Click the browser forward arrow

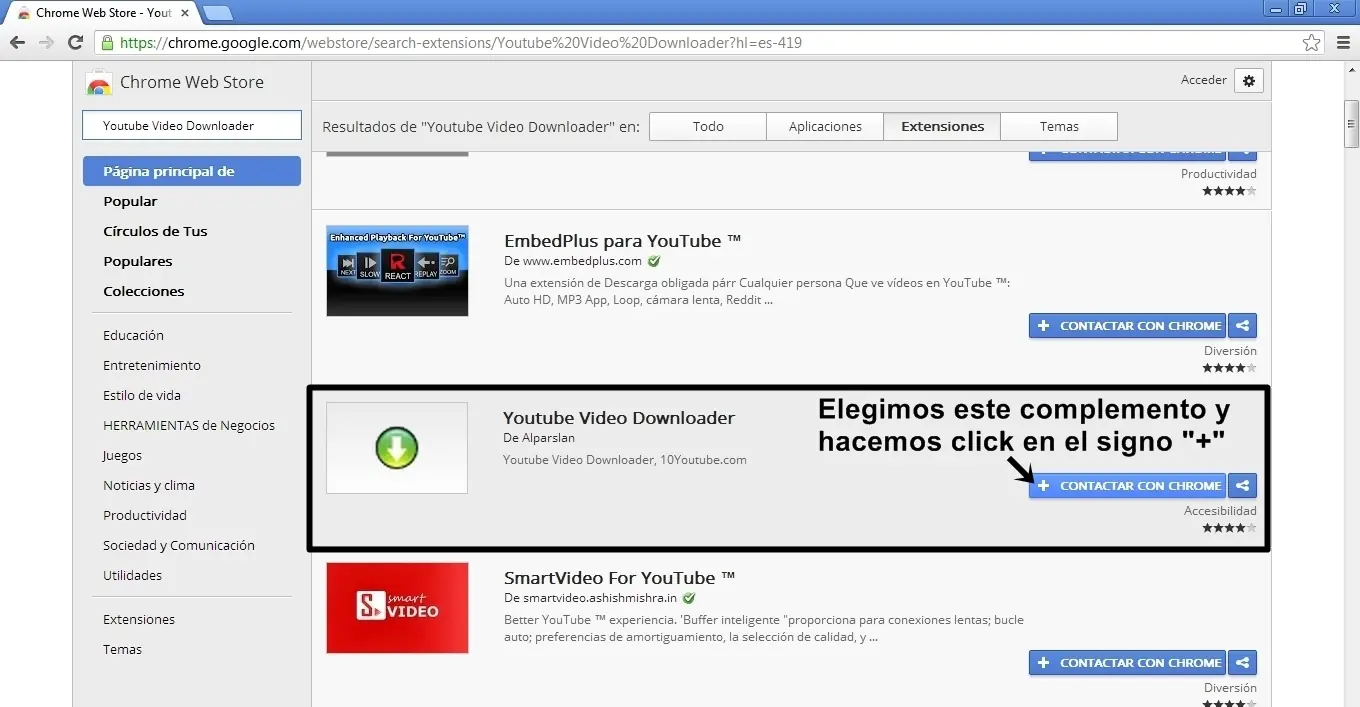click(46, 43)
